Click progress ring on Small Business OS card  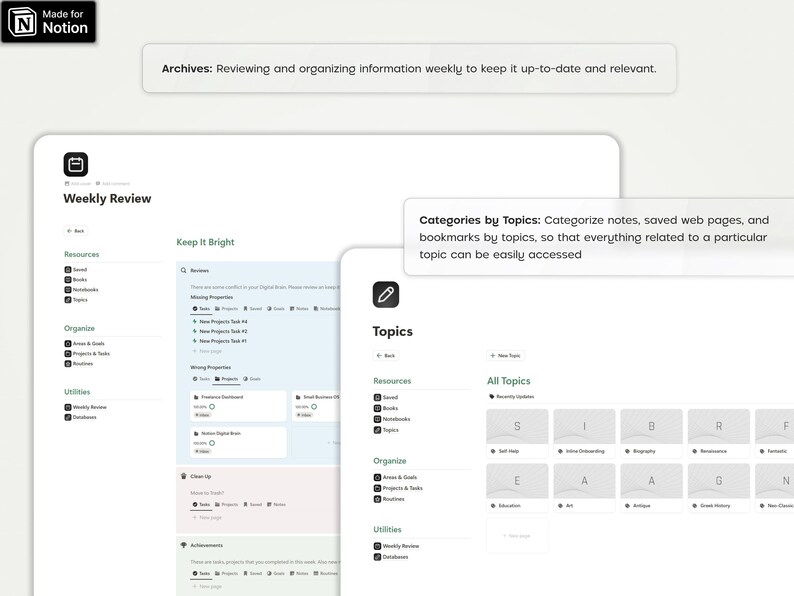(x=314, y=407)
